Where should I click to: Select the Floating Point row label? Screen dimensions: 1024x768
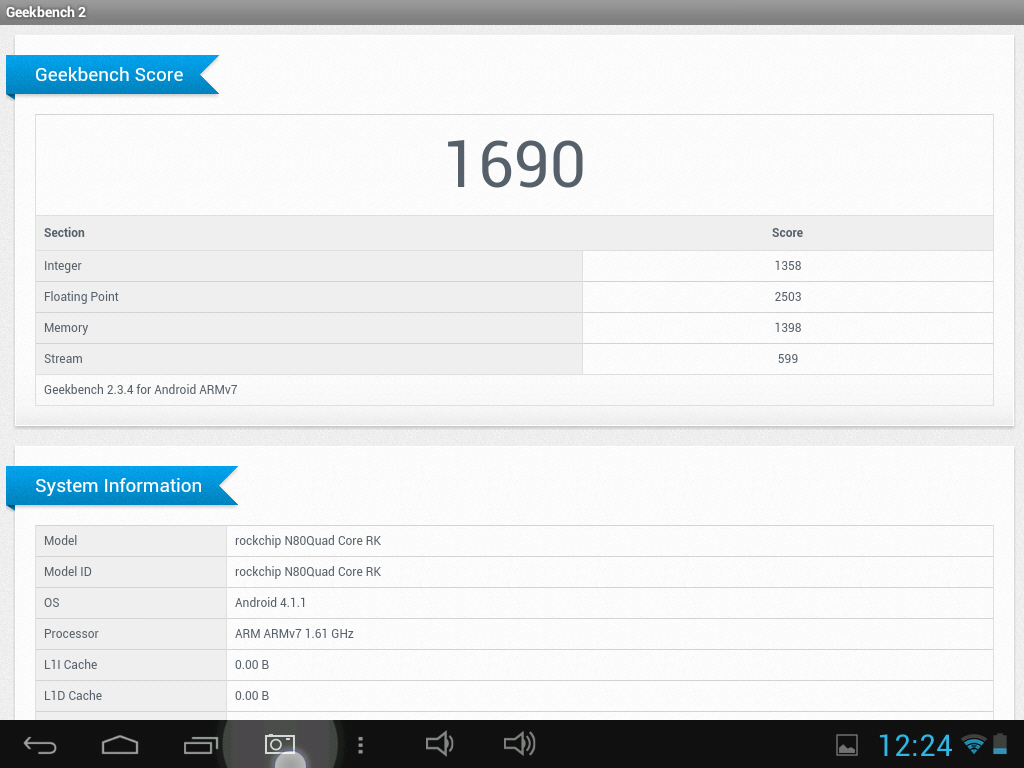click(81, 296)
